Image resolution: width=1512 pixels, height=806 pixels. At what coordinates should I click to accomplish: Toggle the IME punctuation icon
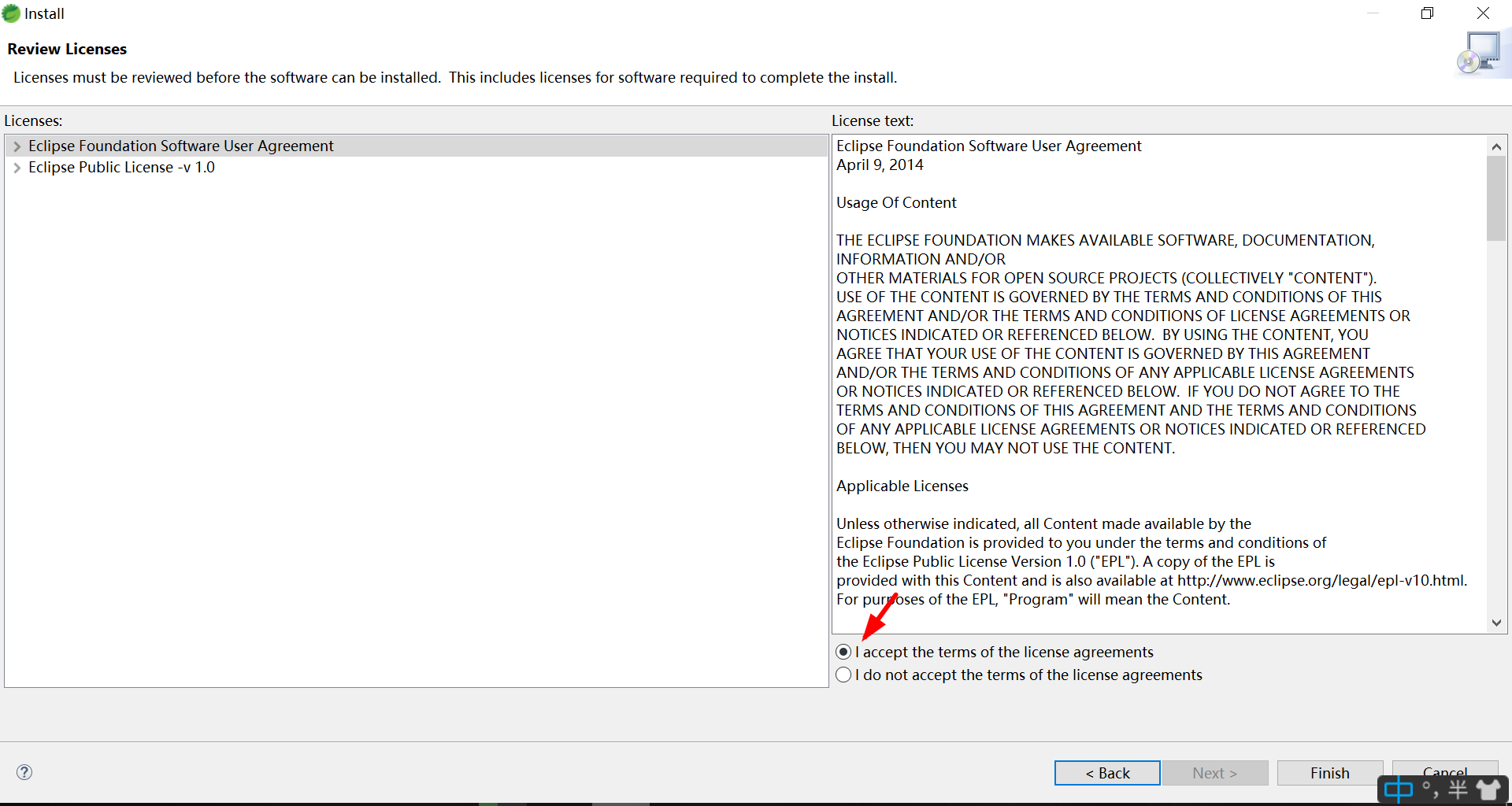point(1430,789)
